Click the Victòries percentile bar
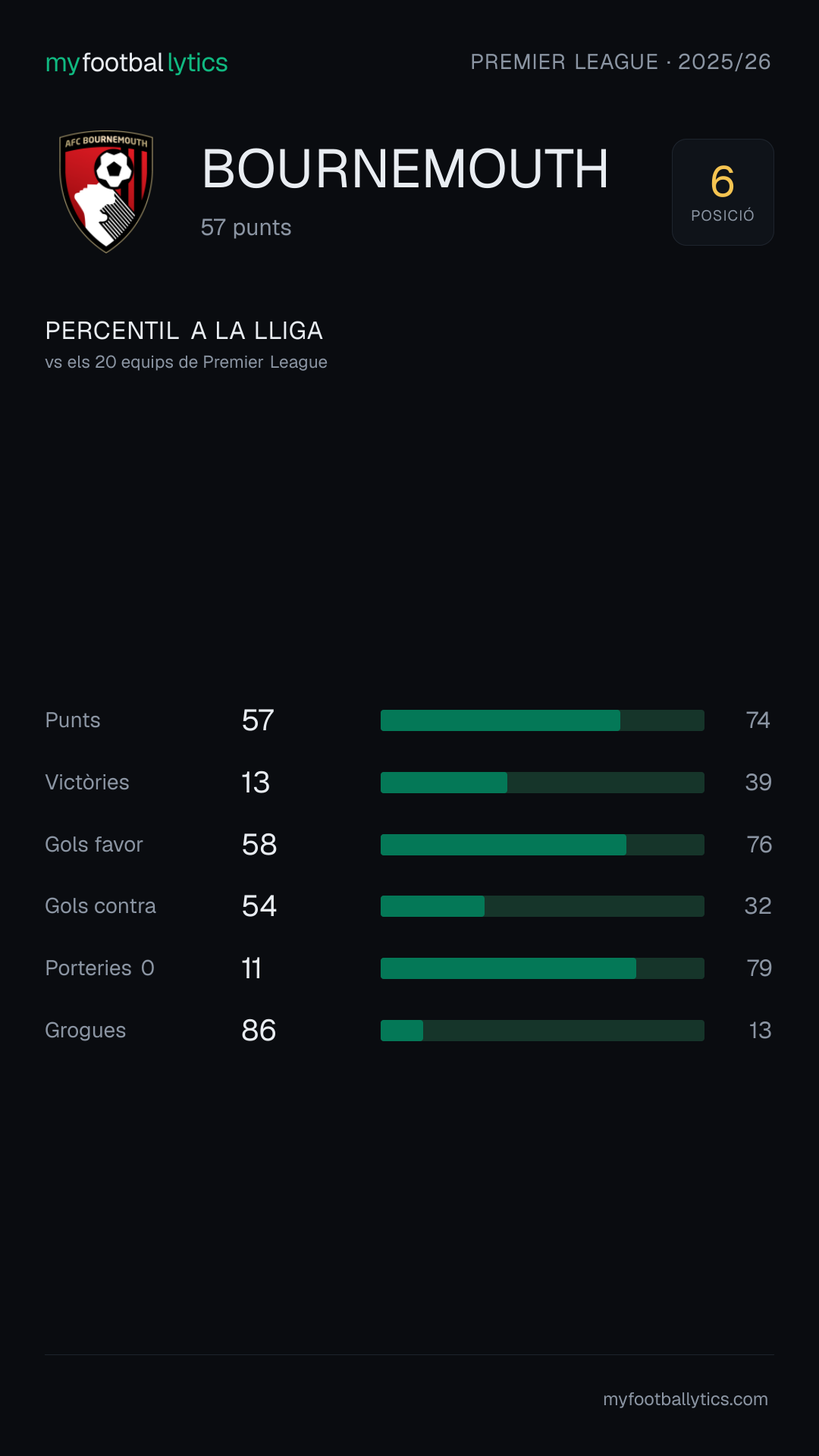Screen dimensions: 819x1456 542,783
